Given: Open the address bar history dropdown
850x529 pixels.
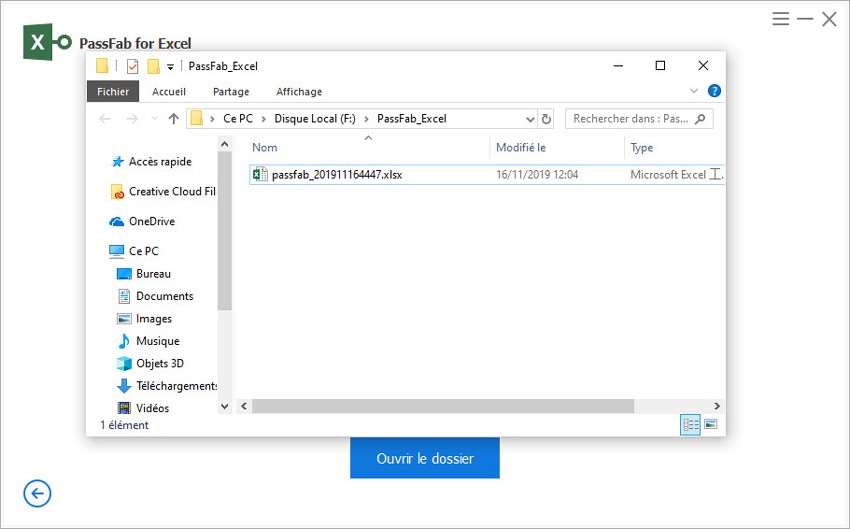Looking at the screenshot, I should coord(529,119).
